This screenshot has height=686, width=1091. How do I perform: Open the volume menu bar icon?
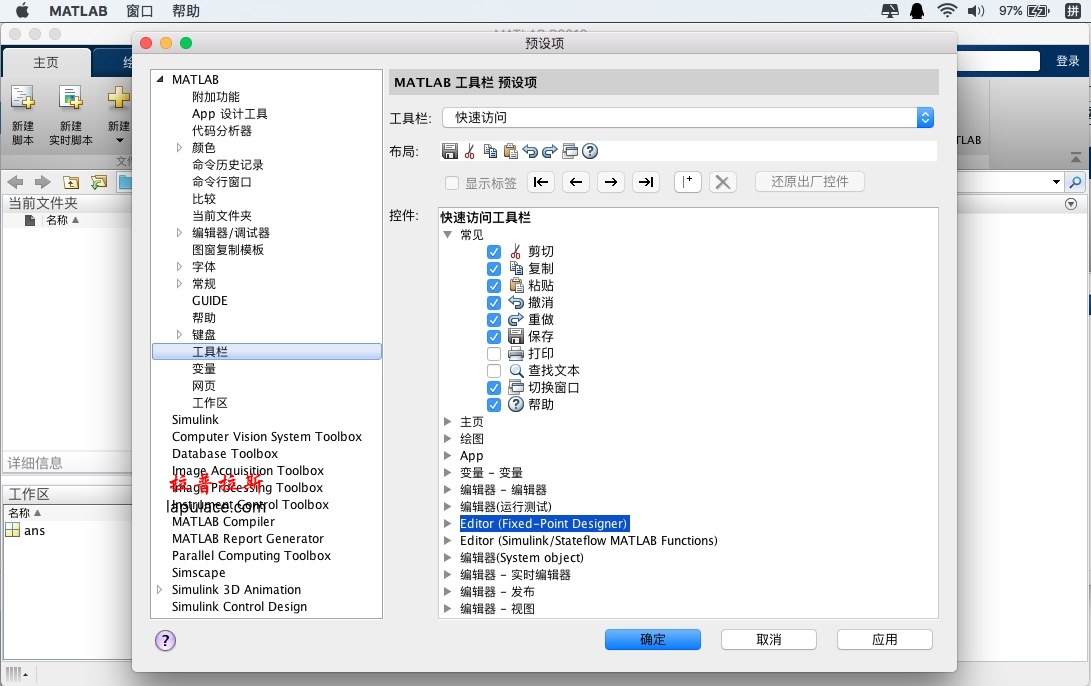pos(976,10)
